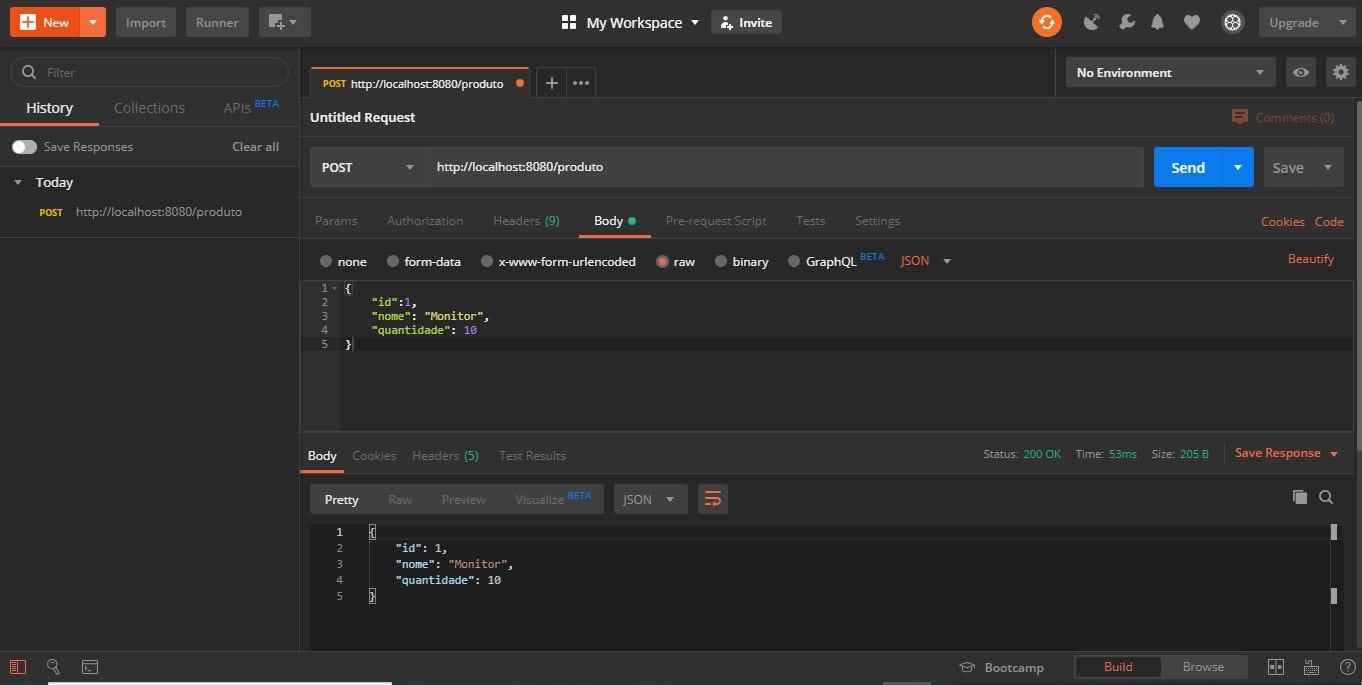This screenshot has width=1362, height=685.
Task: Open the Pre-request Script tab
Action: 716,221
